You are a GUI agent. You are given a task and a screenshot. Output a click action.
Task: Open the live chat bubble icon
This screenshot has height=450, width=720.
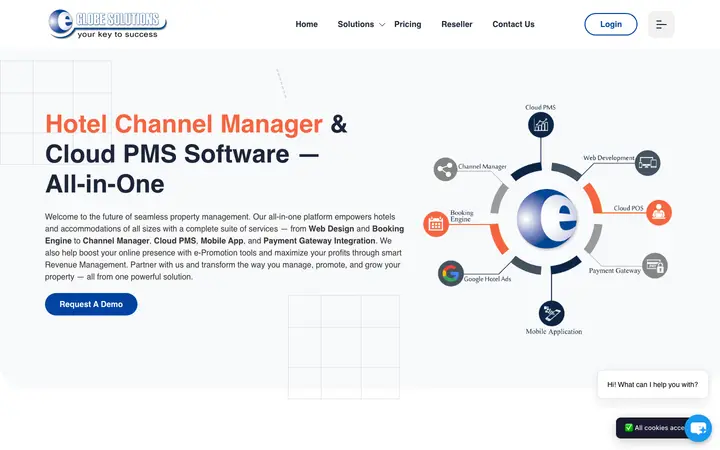click(x=698, y=428)
